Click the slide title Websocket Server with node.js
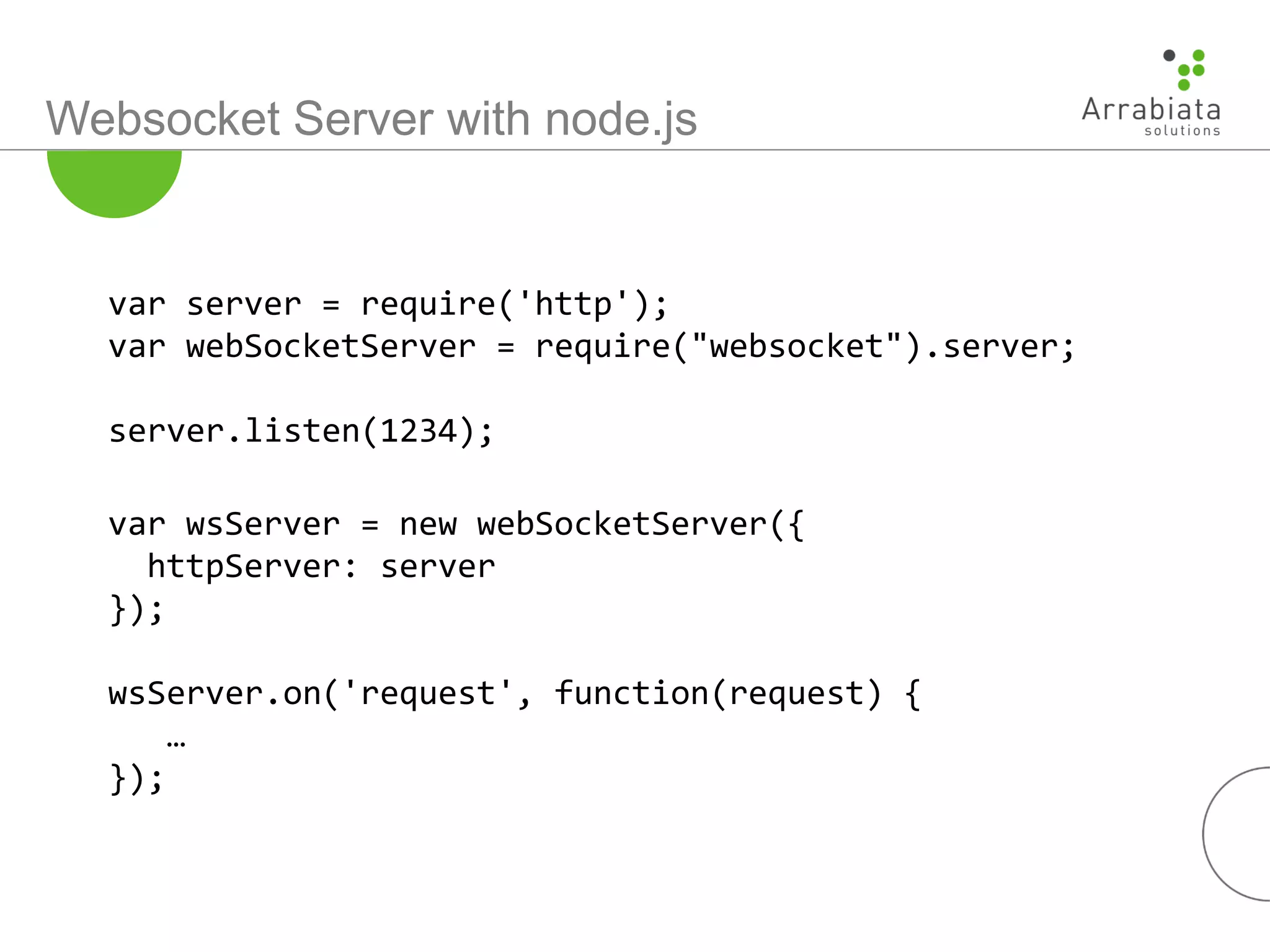Image resolution: width=1270 pixels, height=952 pixels. pos(371,118)
